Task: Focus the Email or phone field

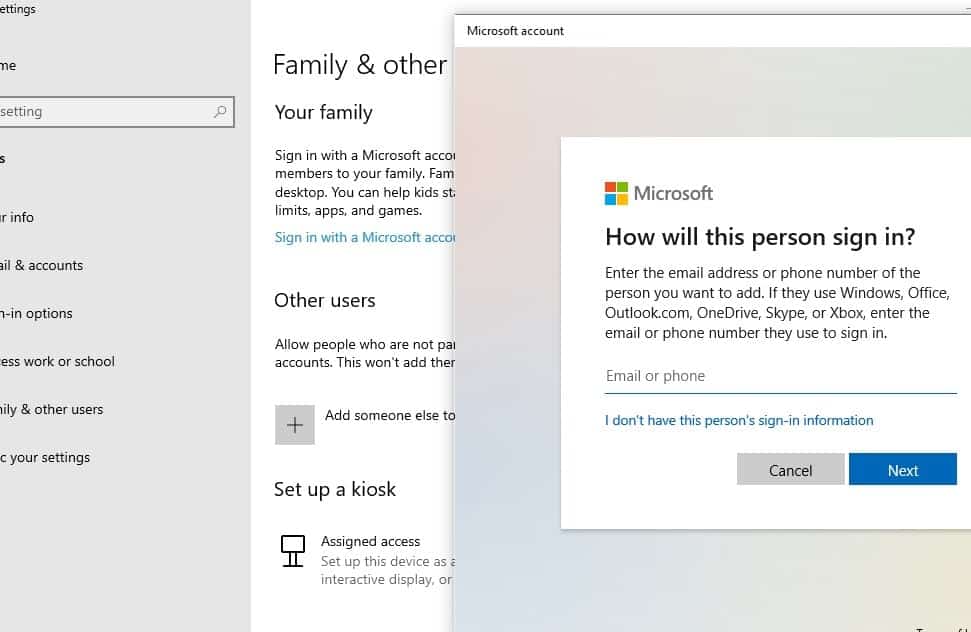Action: [x=780, y=376]
